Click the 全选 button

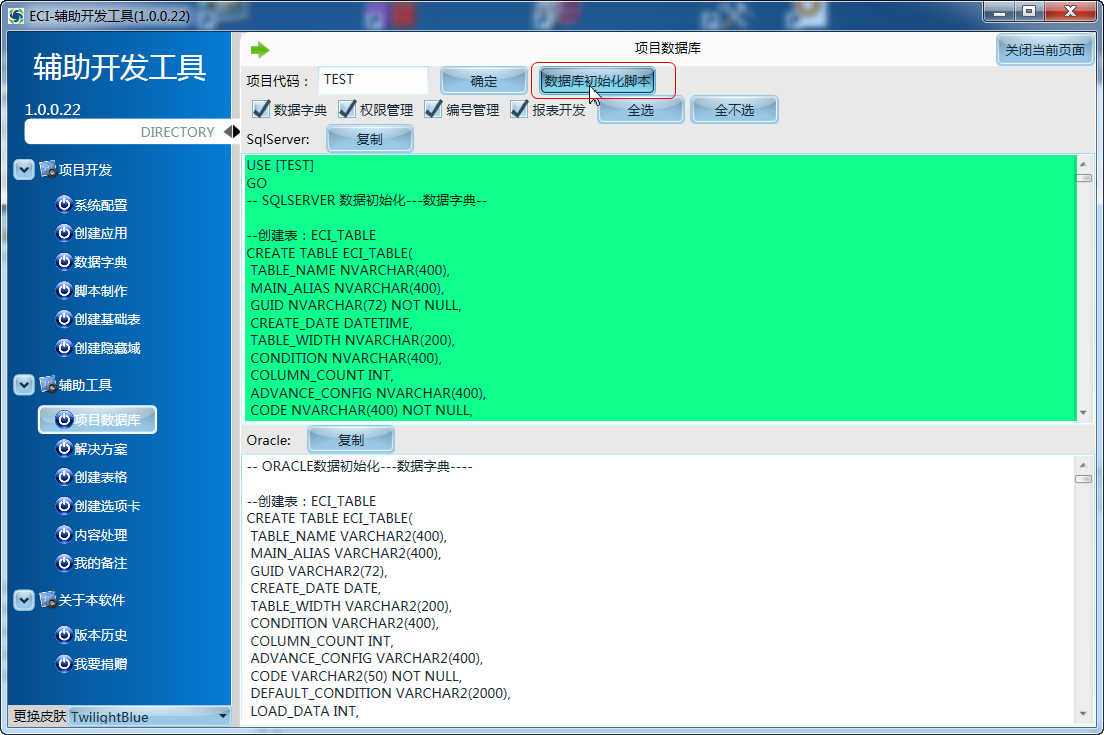(641, 111)
